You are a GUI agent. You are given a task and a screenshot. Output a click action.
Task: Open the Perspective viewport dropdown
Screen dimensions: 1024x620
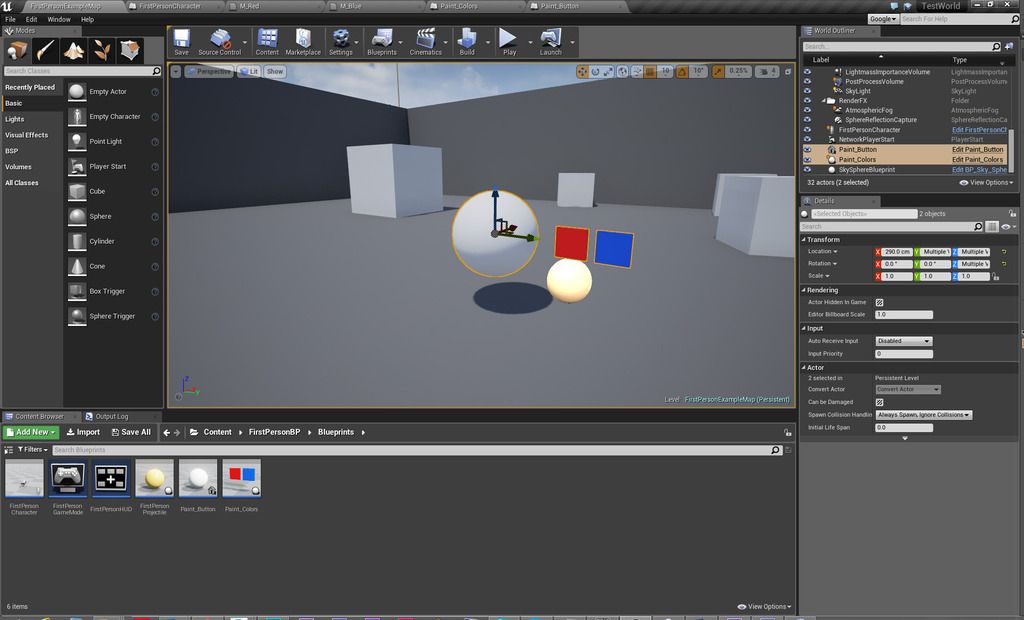point(209,71)
